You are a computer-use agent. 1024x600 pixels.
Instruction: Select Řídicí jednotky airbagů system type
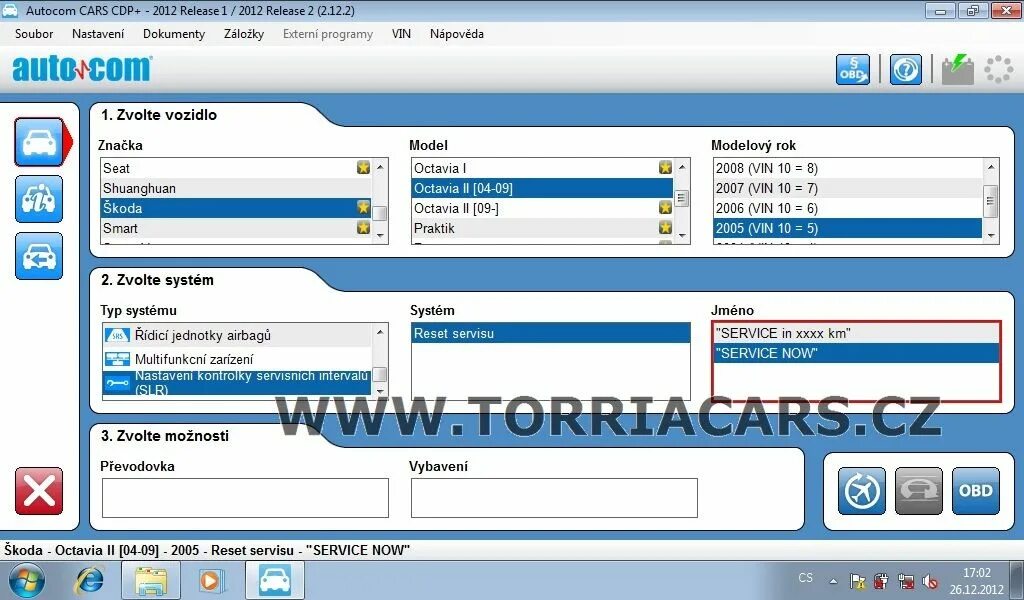[x=236, y=335]
